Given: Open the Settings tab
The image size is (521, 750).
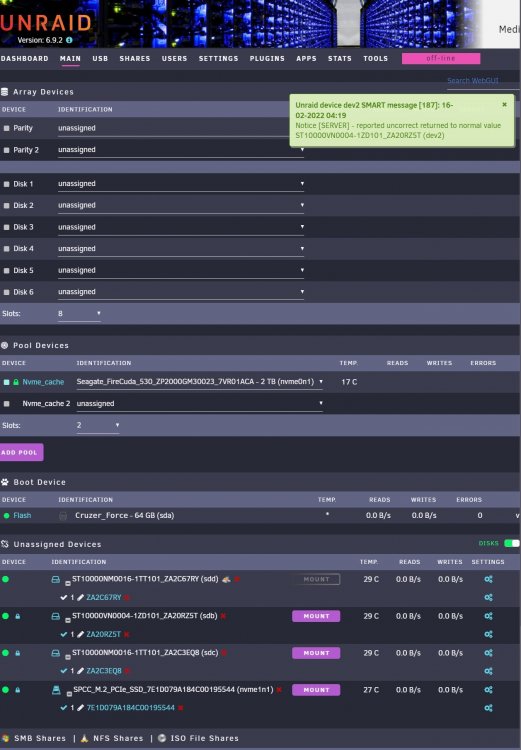Looking at the screenshot, I should coord(219,58).
